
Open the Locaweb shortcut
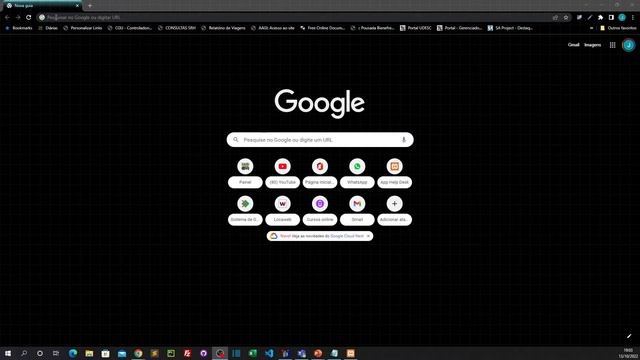[282, 210]
